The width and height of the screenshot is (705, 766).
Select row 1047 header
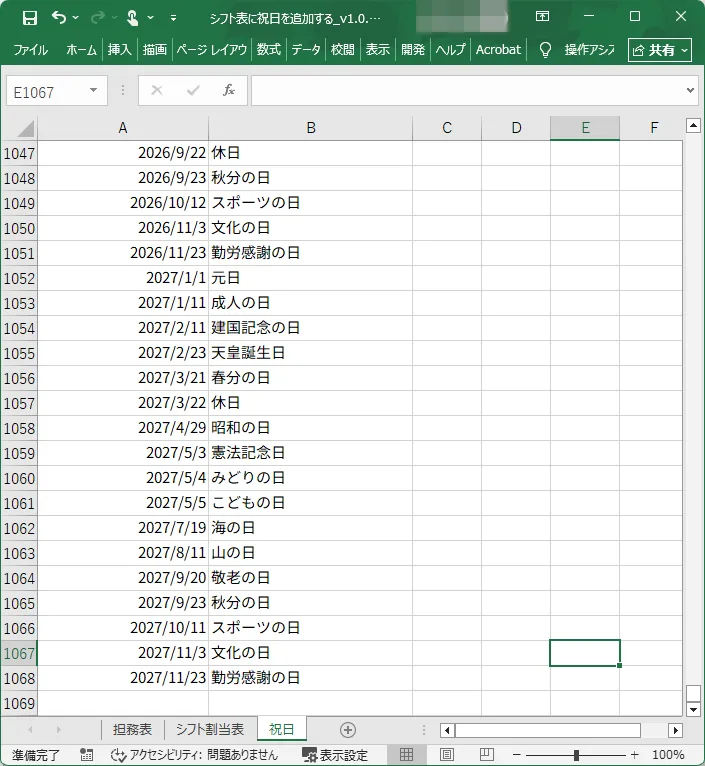pyautogui.click(x=19, y=153)
